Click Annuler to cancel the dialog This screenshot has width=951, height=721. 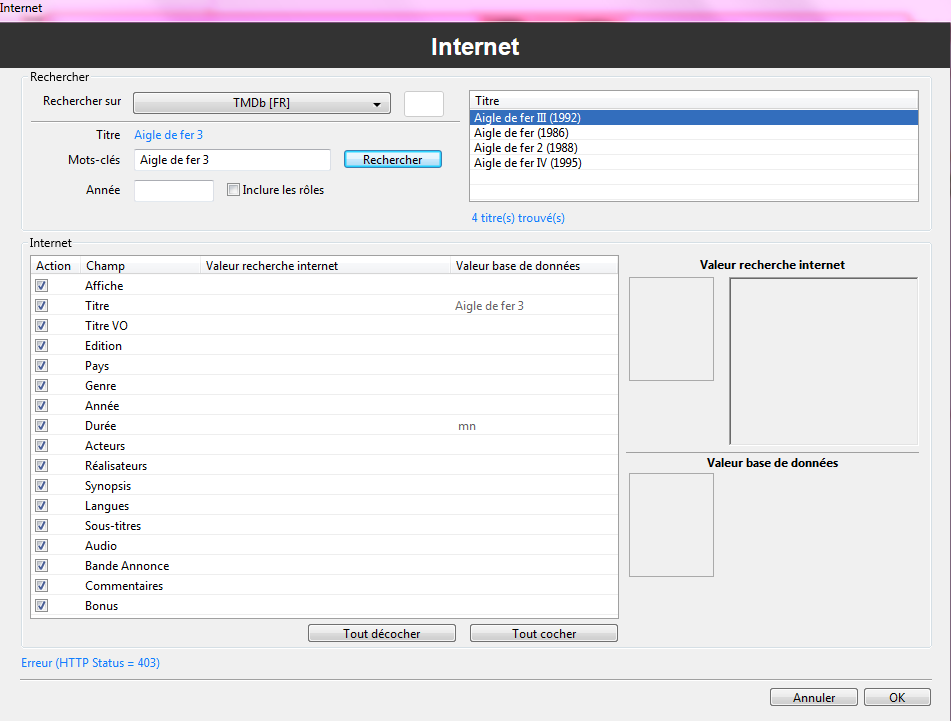(813, 698)
